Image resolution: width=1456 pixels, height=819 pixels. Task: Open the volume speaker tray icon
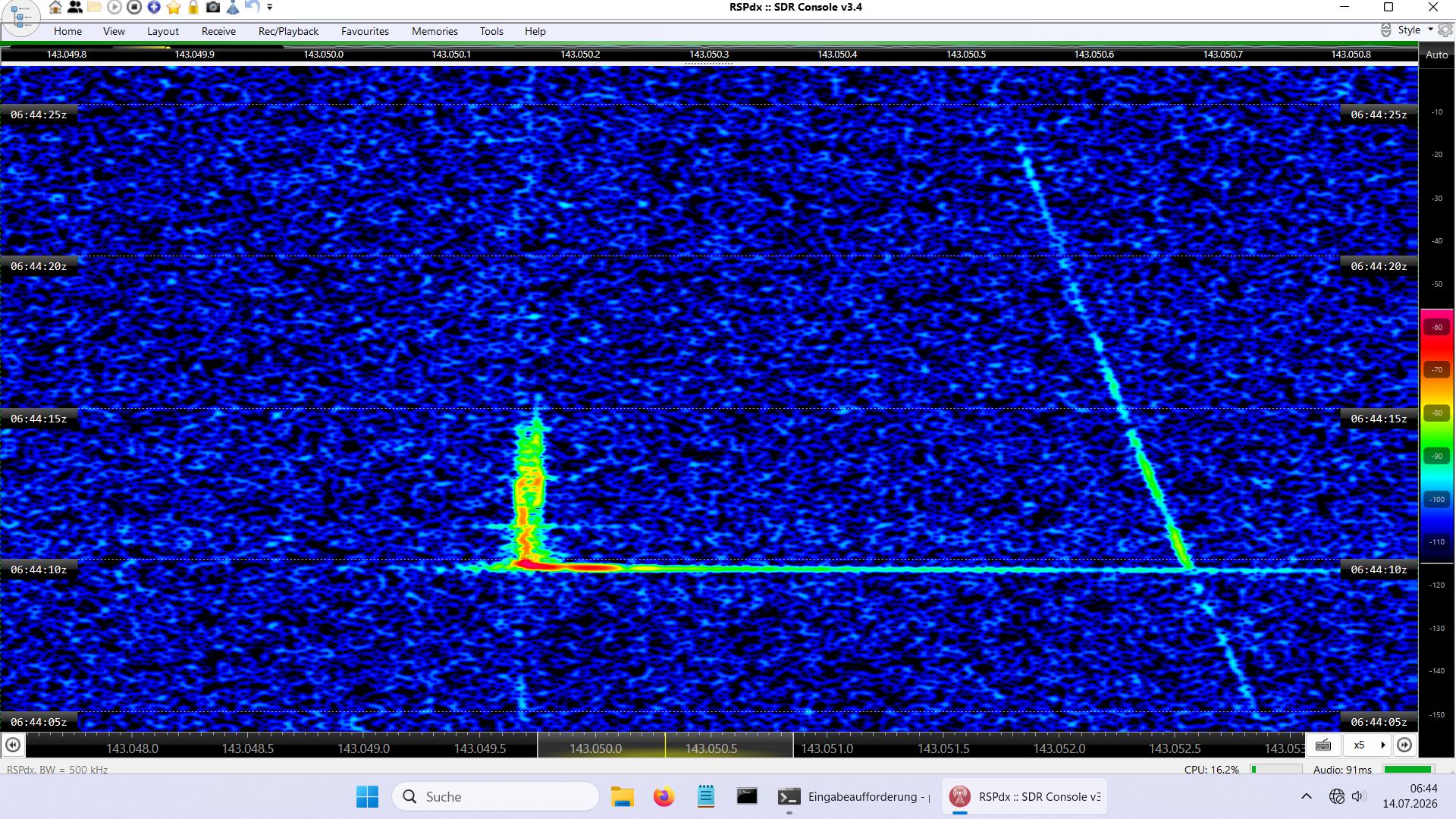[x=1358, y=796]
